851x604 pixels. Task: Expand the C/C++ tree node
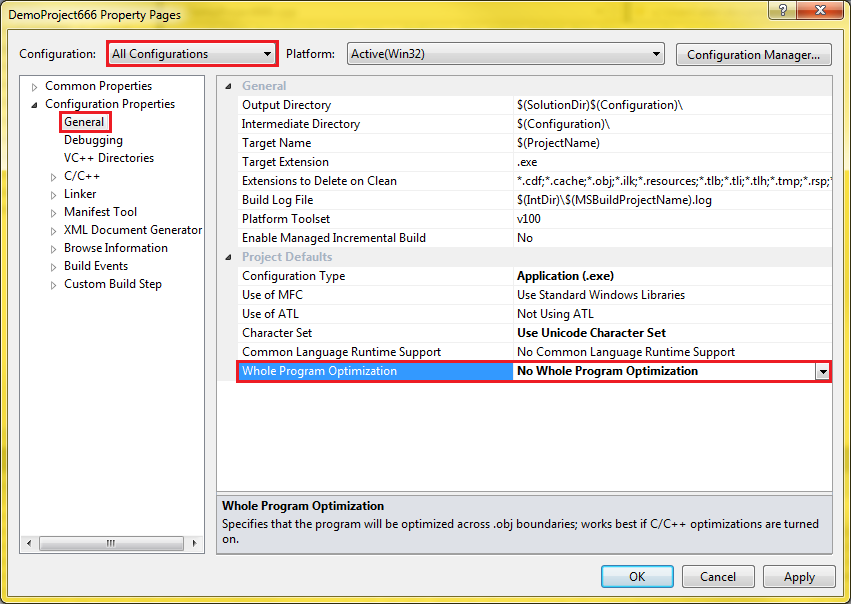[x=54, y=177]
